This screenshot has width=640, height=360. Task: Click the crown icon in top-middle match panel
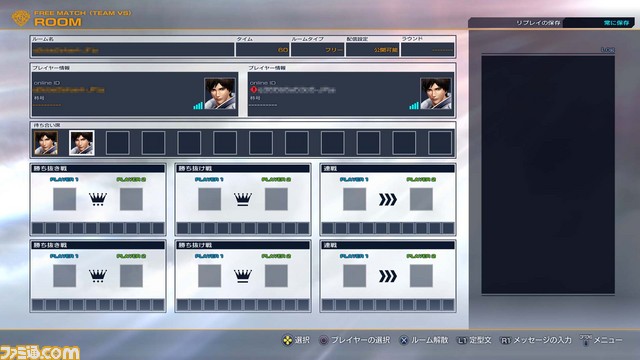243,199
